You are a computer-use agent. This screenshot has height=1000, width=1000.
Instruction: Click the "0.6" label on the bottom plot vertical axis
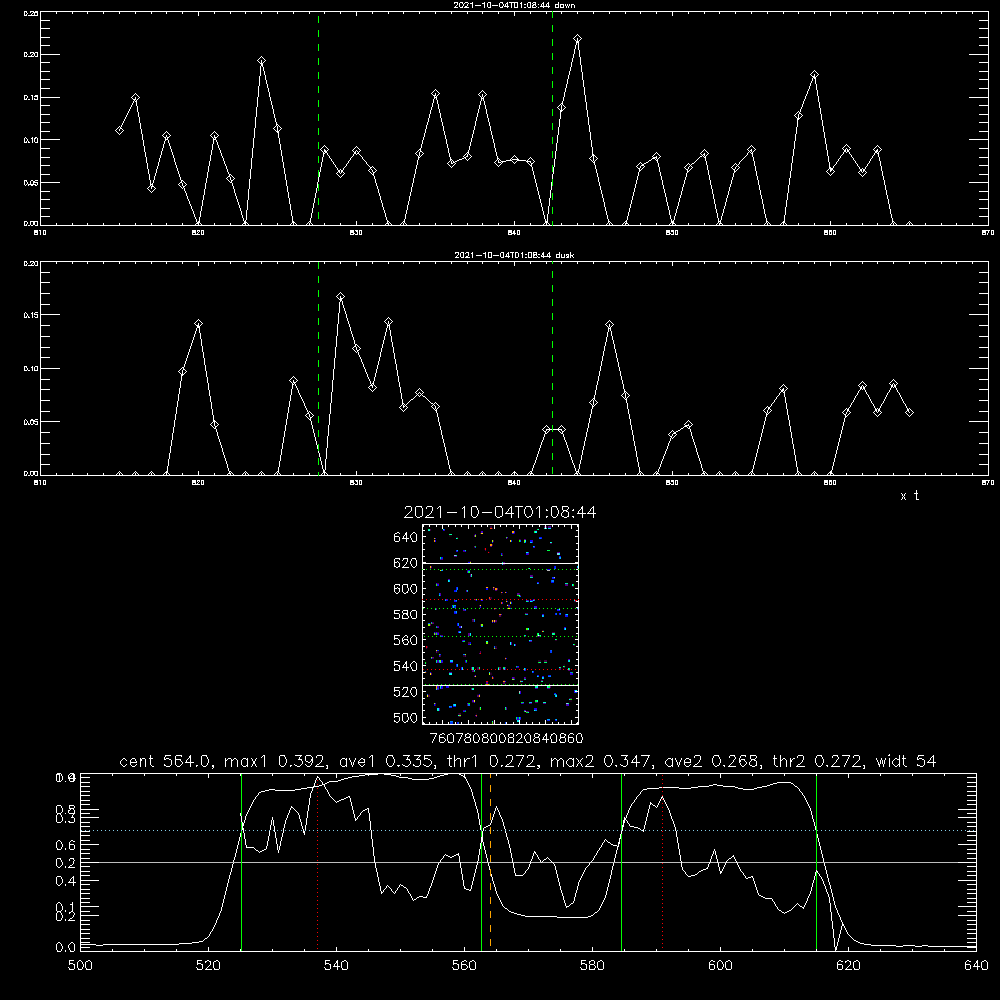65,845
